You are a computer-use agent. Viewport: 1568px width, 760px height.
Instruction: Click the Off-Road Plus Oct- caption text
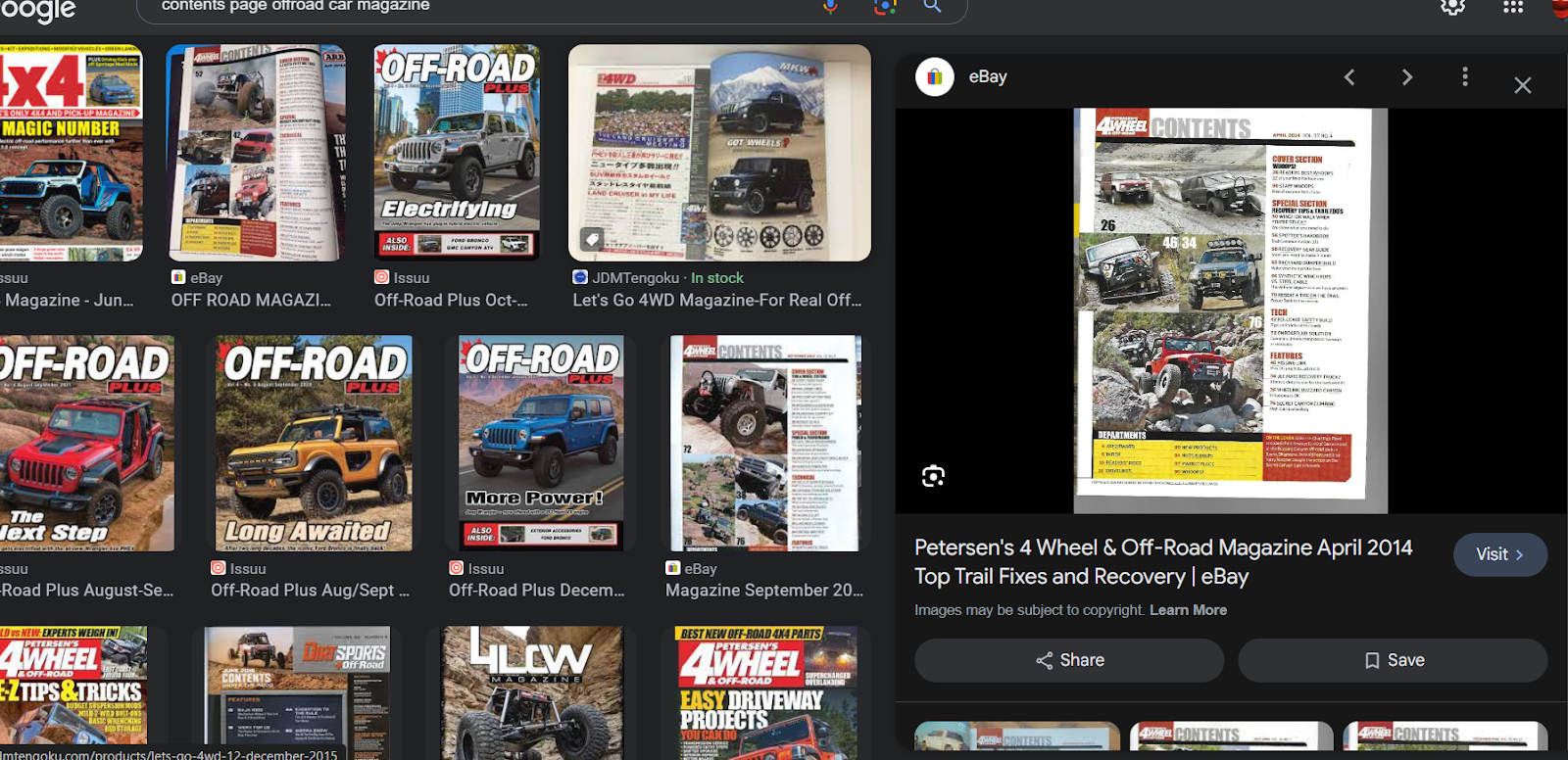coord(451,301)
